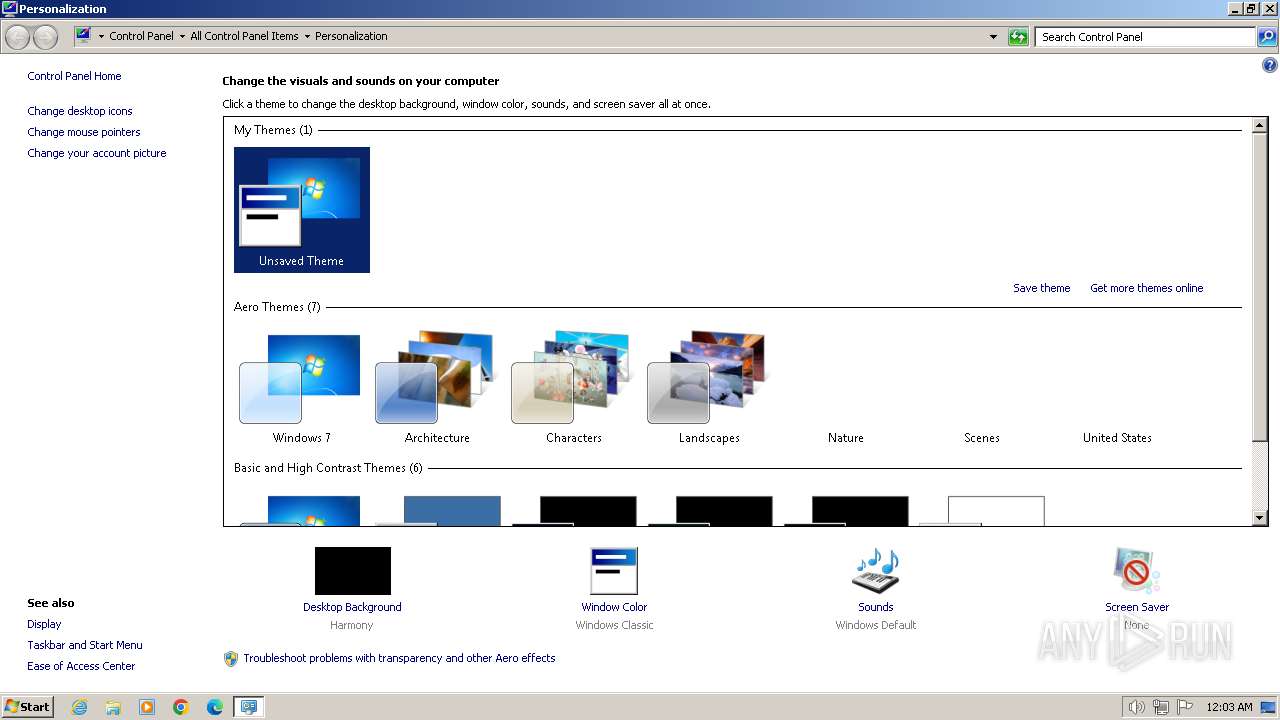Launch Windows Media Player from taskbar
The height and width of the screenshot is (720, 1280).
(147, 707)
